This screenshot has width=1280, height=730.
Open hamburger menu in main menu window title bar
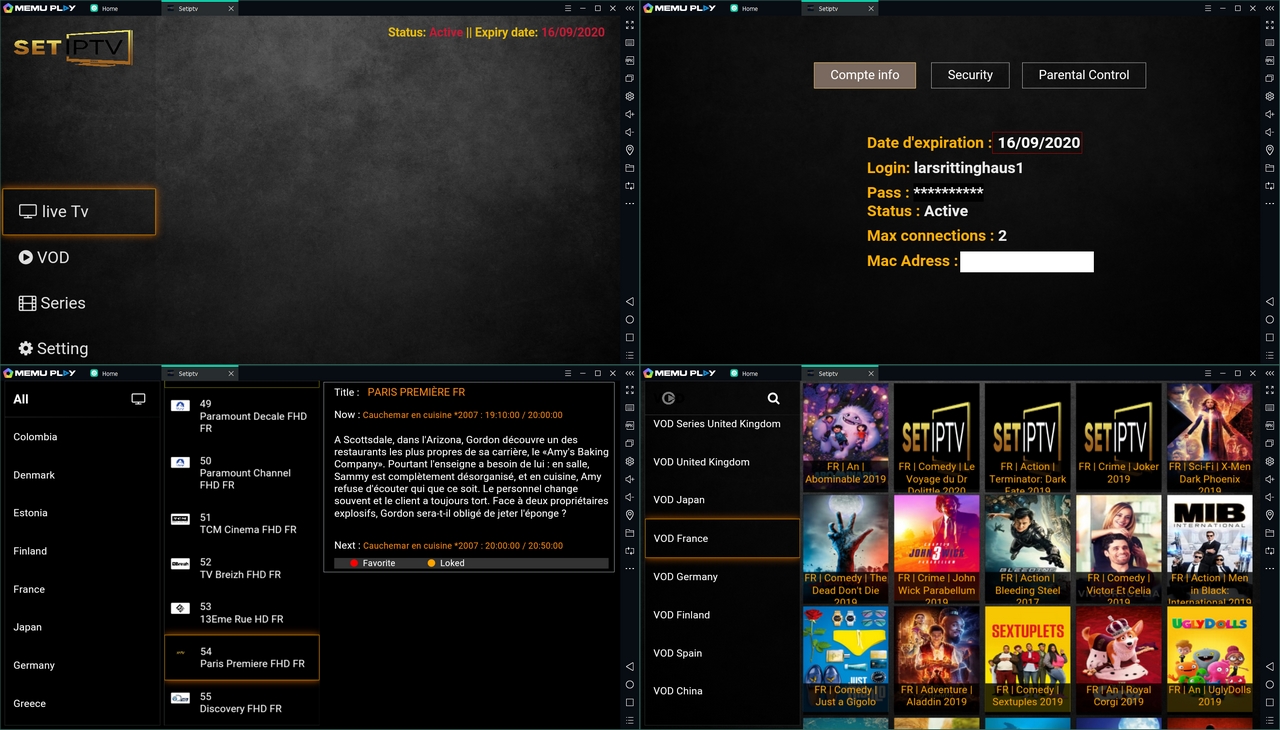[x=568, y=8]
